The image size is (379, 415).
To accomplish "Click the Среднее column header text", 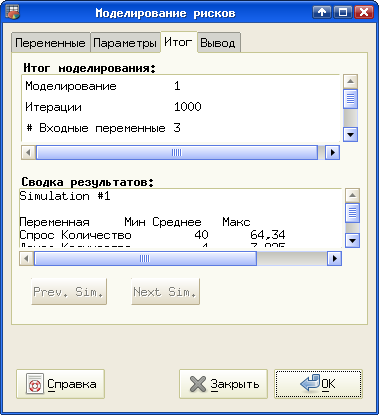I will (177, 222).
